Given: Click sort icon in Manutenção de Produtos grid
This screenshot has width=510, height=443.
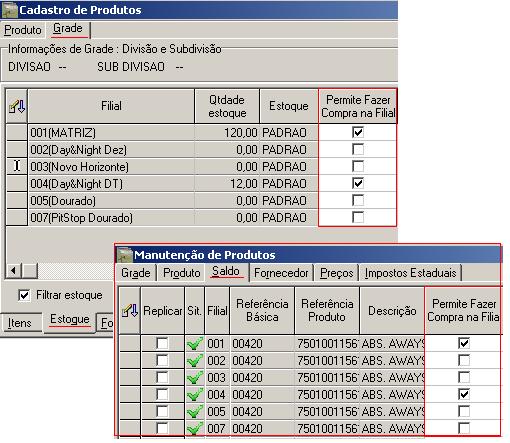Looking at the screenshot, I should (x=130, y=310).
